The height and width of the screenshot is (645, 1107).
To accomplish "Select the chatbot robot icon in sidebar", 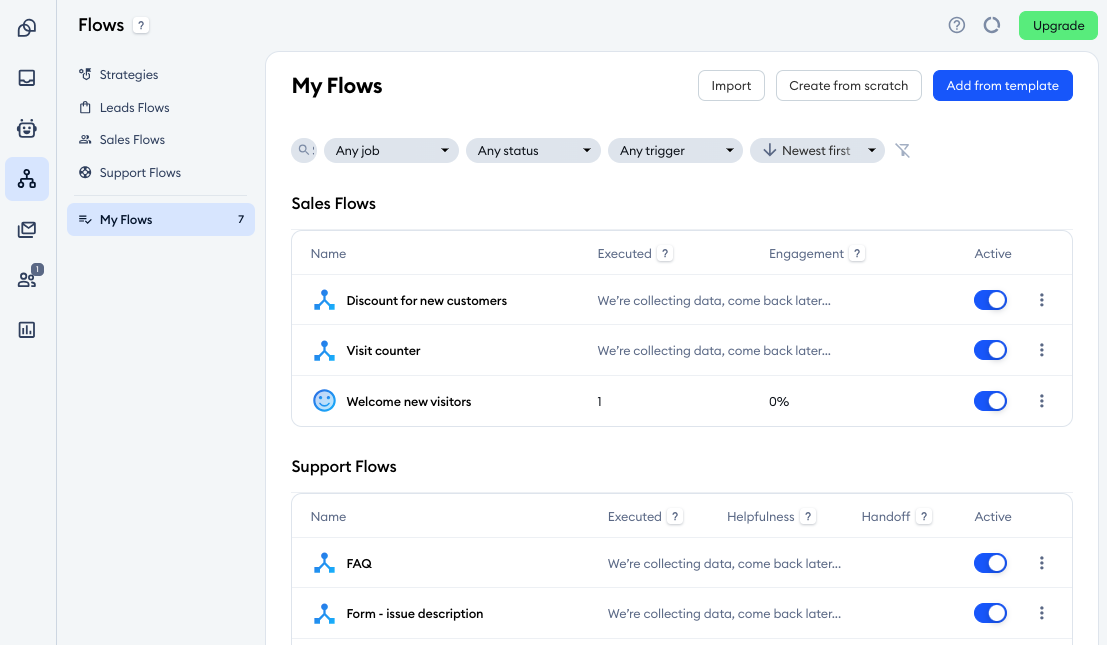I will 27,128.
